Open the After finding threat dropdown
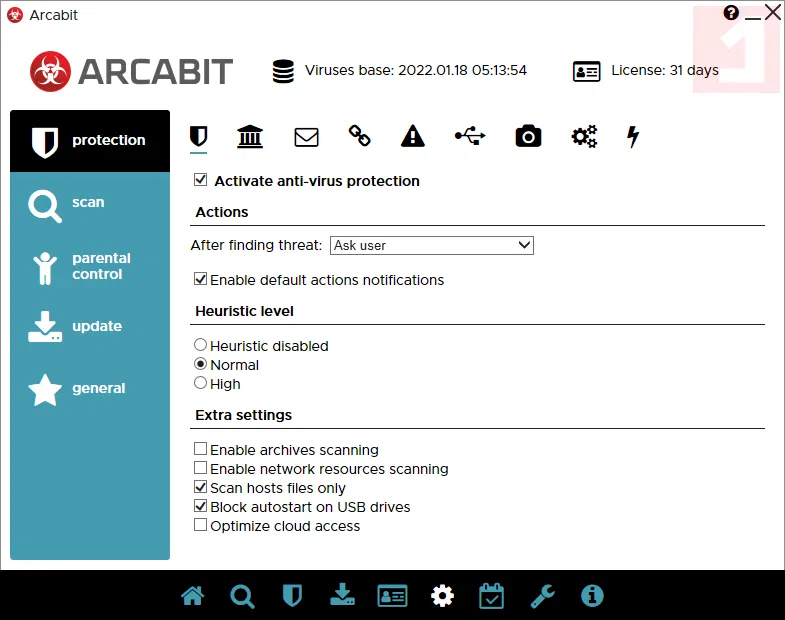The image size is (785, 620). tap(432, 245)
